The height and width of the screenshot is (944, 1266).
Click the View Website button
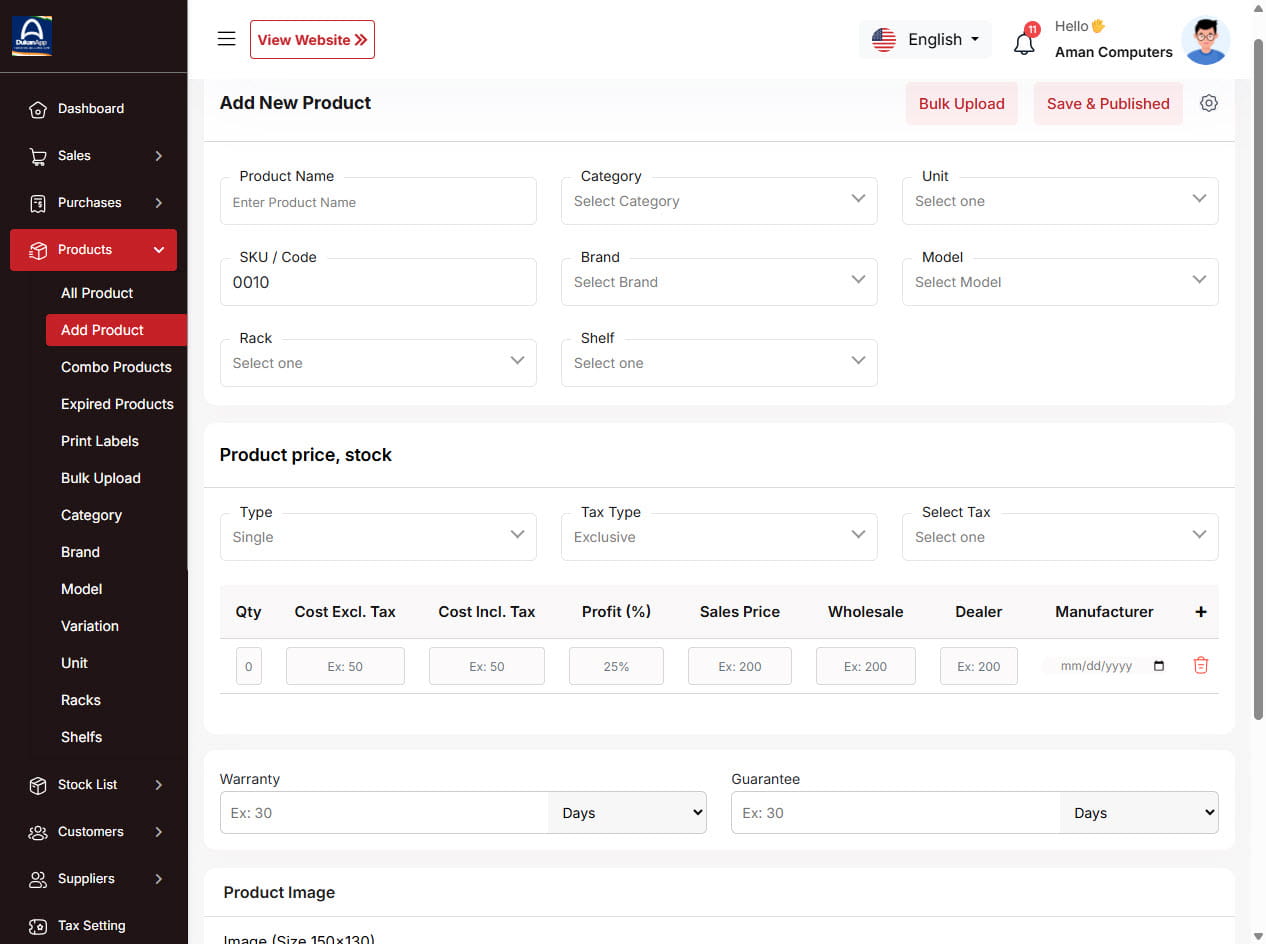tap(312, 40)
